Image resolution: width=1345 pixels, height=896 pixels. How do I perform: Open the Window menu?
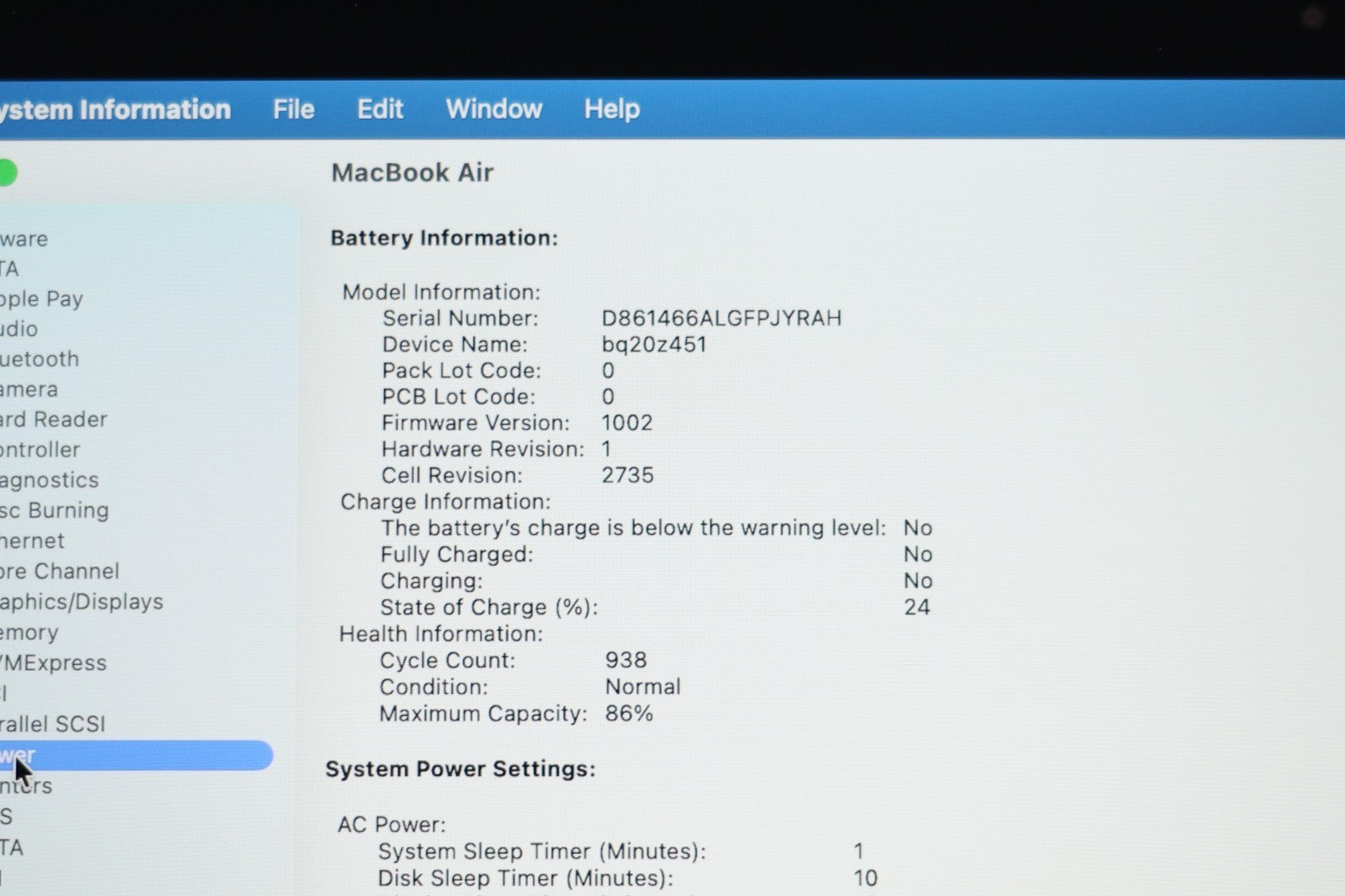click(493, 109)
